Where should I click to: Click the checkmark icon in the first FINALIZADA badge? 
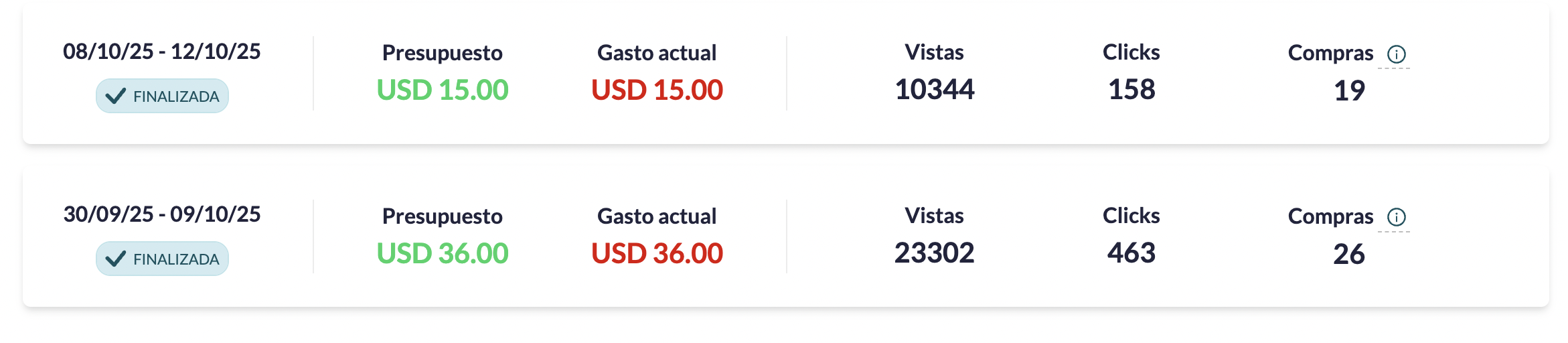pos(116,96)
